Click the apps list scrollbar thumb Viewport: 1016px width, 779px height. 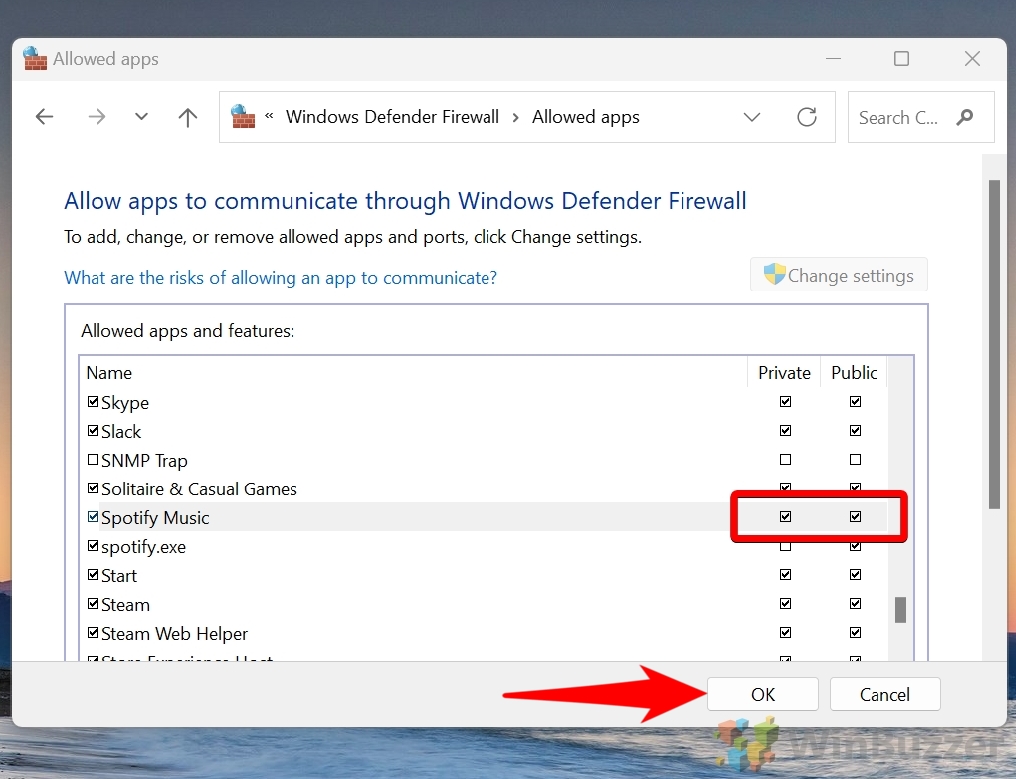(900, 610)
